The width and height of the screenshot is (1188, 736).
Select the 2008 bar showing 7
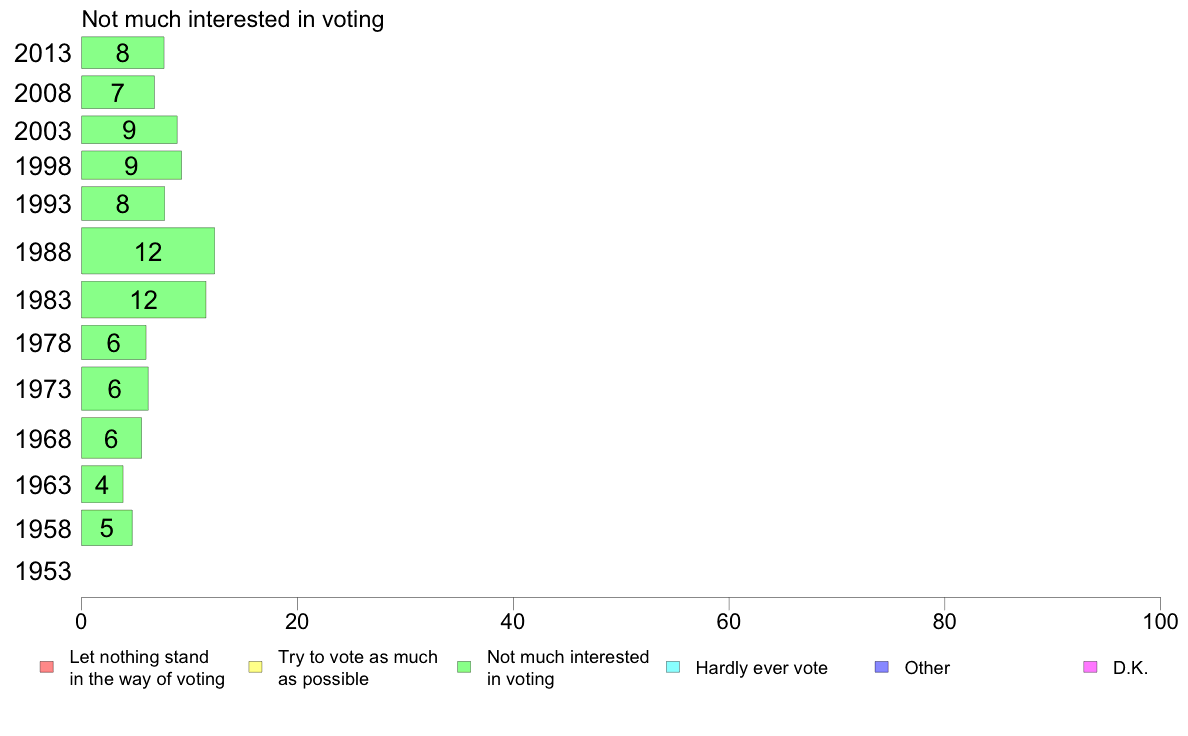[x=118, y=92]
